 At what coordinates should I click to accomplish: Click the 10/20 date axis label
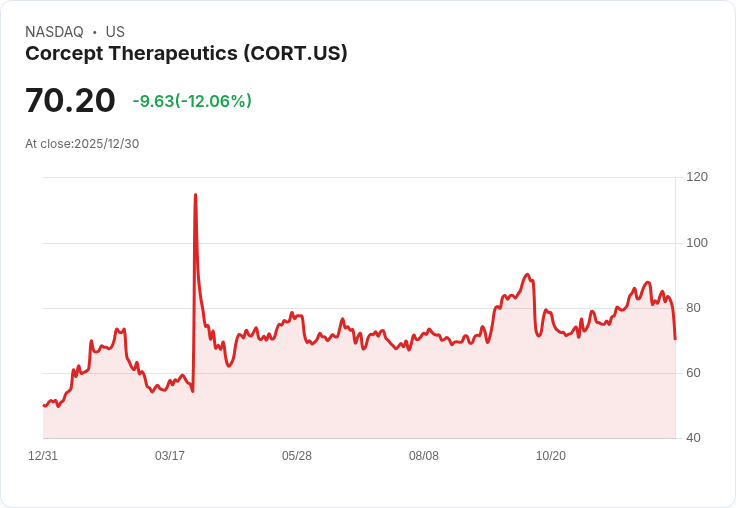[x=551, y=456]
